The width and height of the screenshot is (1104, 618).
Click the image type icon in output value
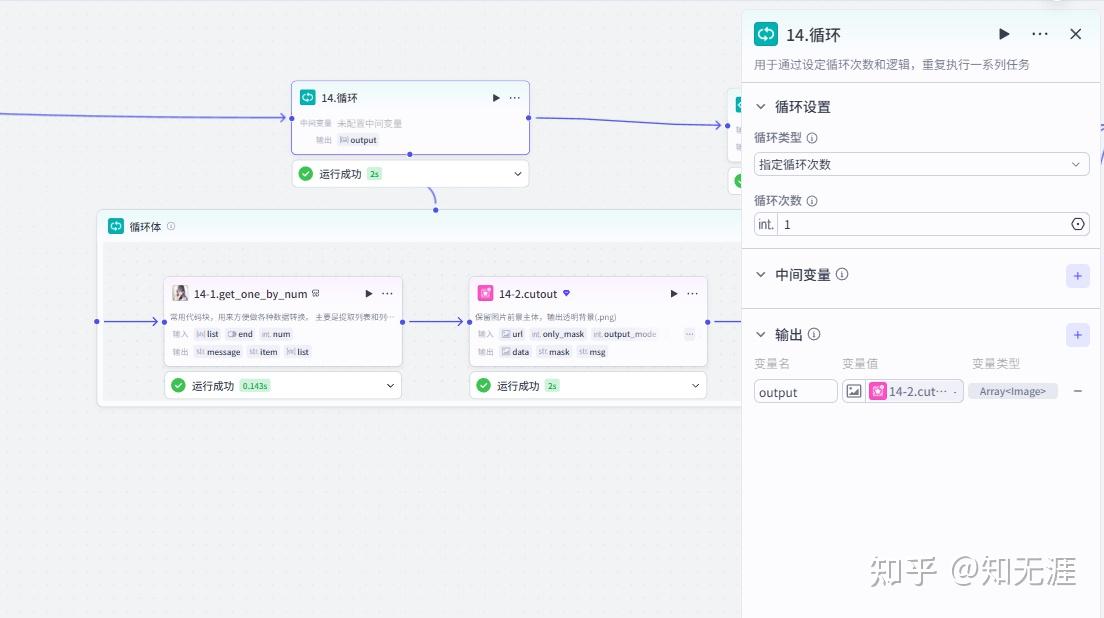pos(853,391)
